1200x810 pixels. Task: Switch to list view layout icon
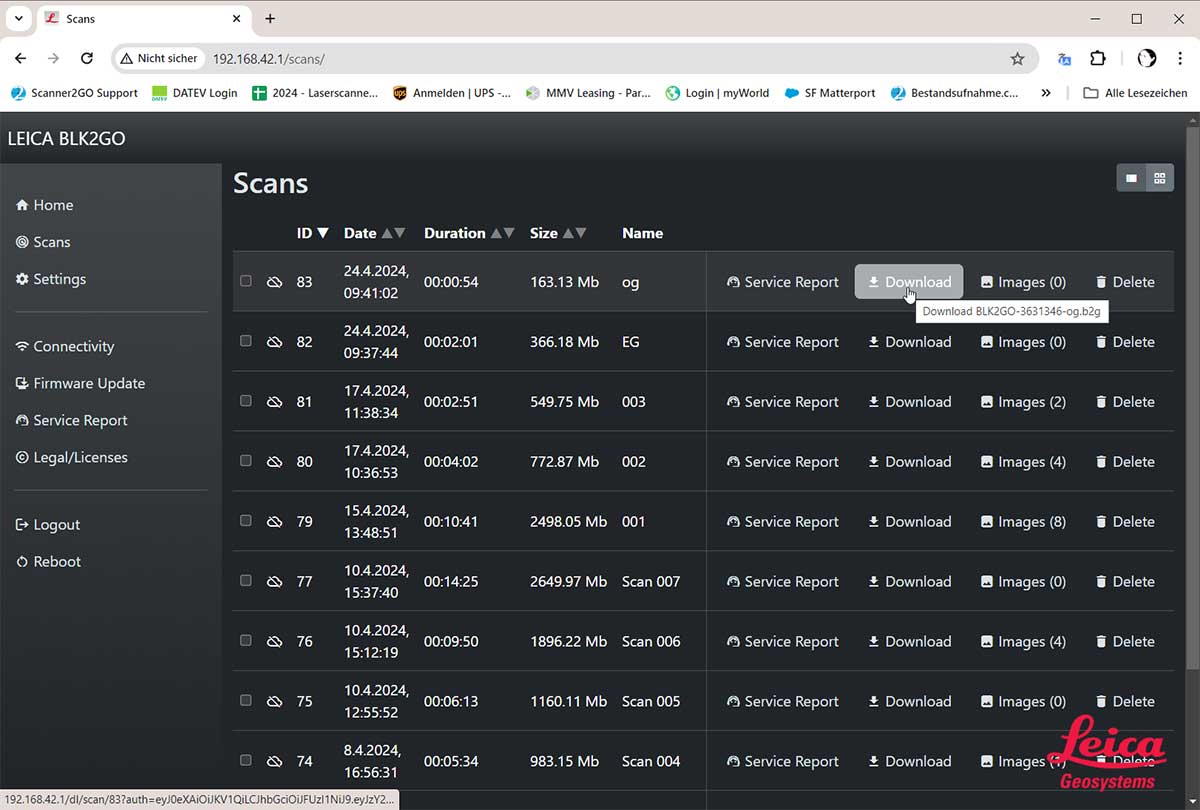[1131, 178]
